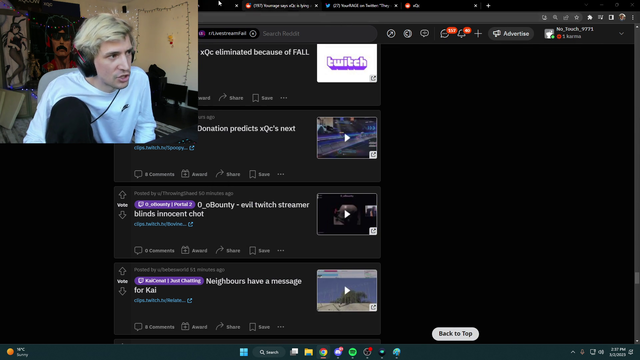
Task: Downvote the 0_oBounty post
Action: [122, 215]
